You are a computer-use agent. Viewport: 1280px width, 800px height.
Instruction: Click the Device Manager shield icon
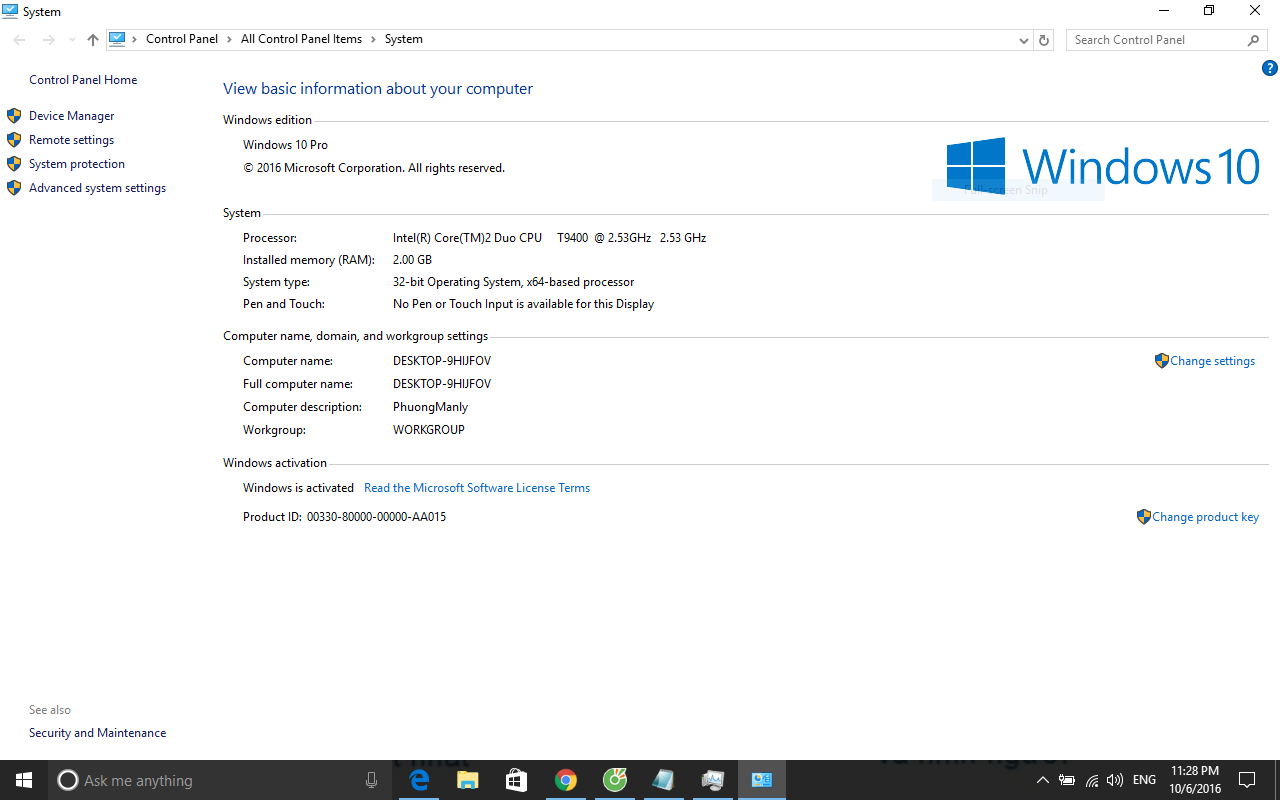(x=14, y=116)
